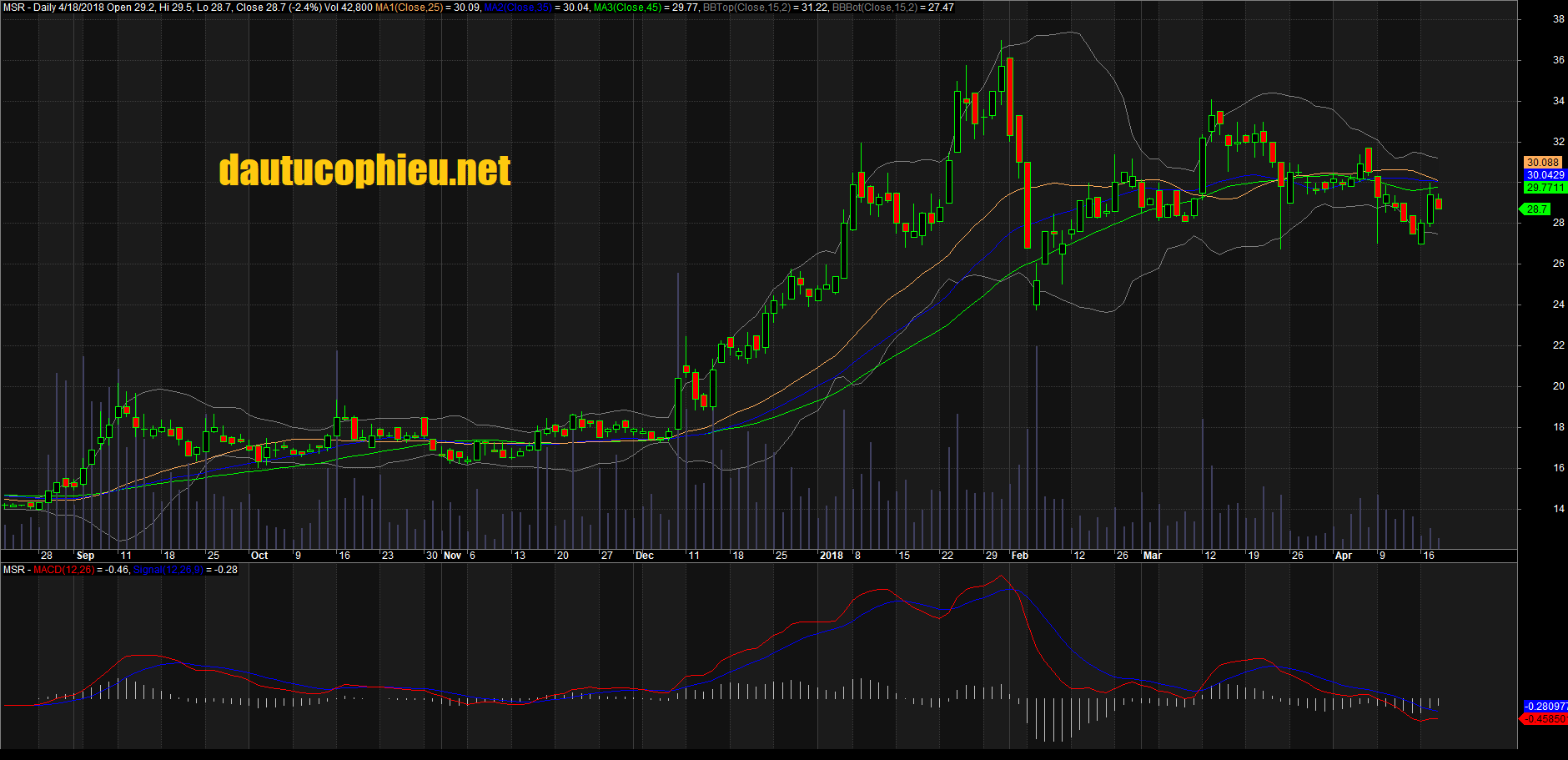Click the MA1(Close,25) = 30.09 header label
The height and width of the screenshot is (760, 1568).
[428, 8]
